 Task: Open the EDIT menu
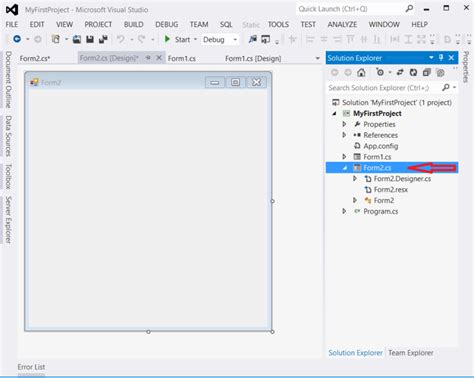[x=37, y=24]
